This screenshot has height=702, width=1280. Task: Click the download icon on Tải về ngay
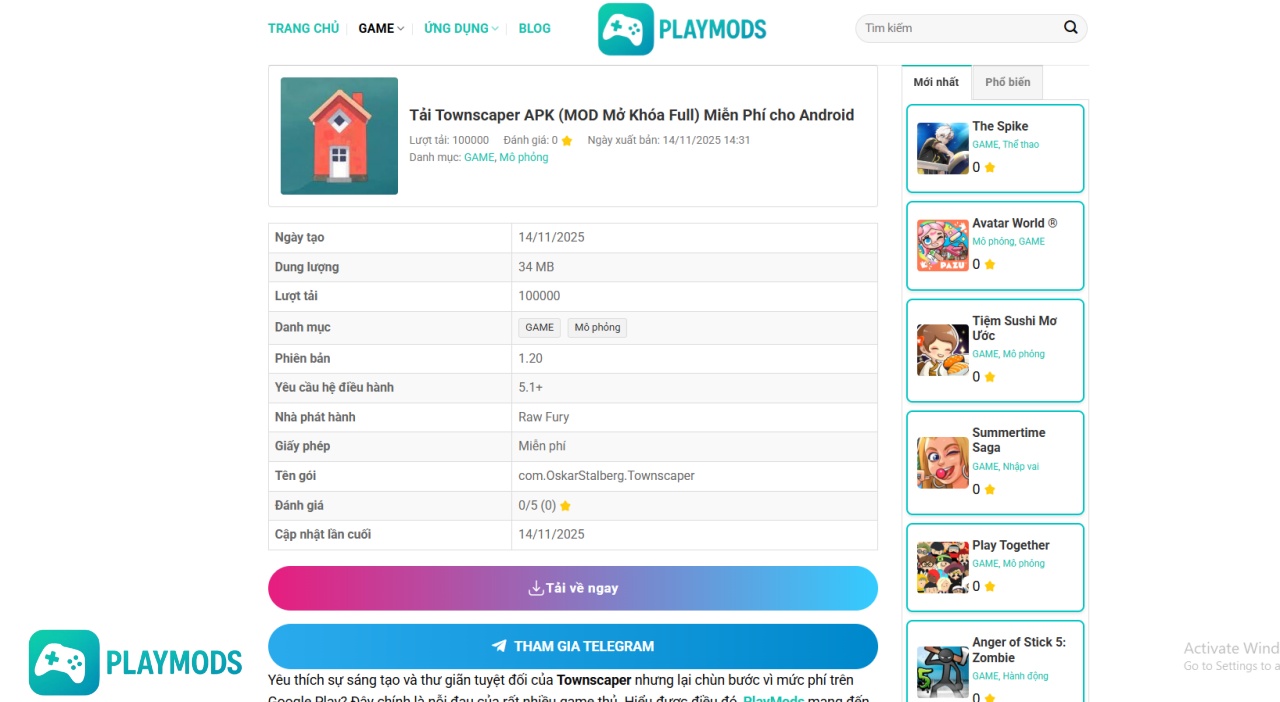[536, 588]
